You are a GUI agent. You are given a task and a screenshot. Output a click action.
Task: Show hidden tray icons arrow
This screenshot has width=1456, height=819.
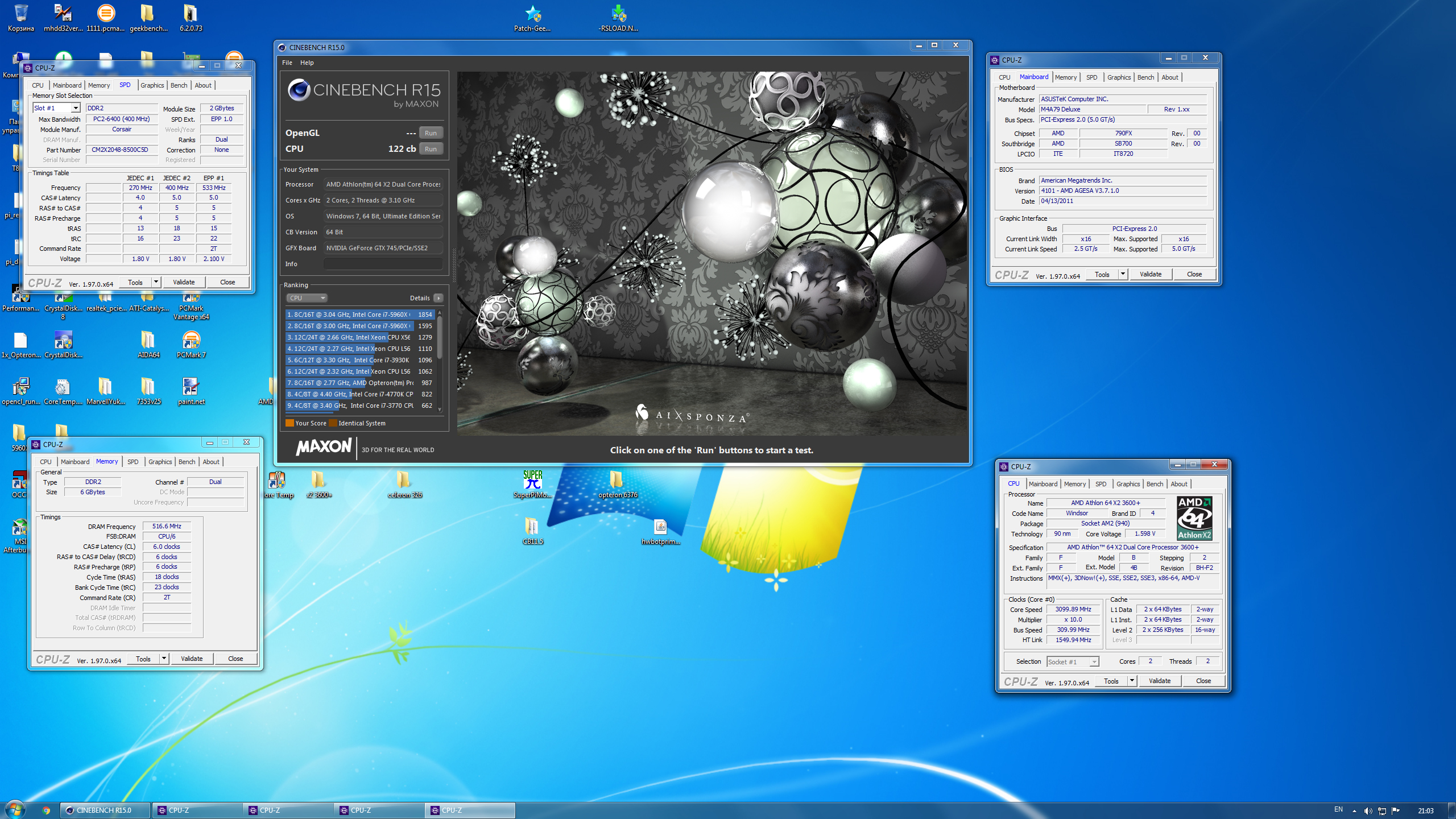pyautogui.click(x=1354, y=810)
